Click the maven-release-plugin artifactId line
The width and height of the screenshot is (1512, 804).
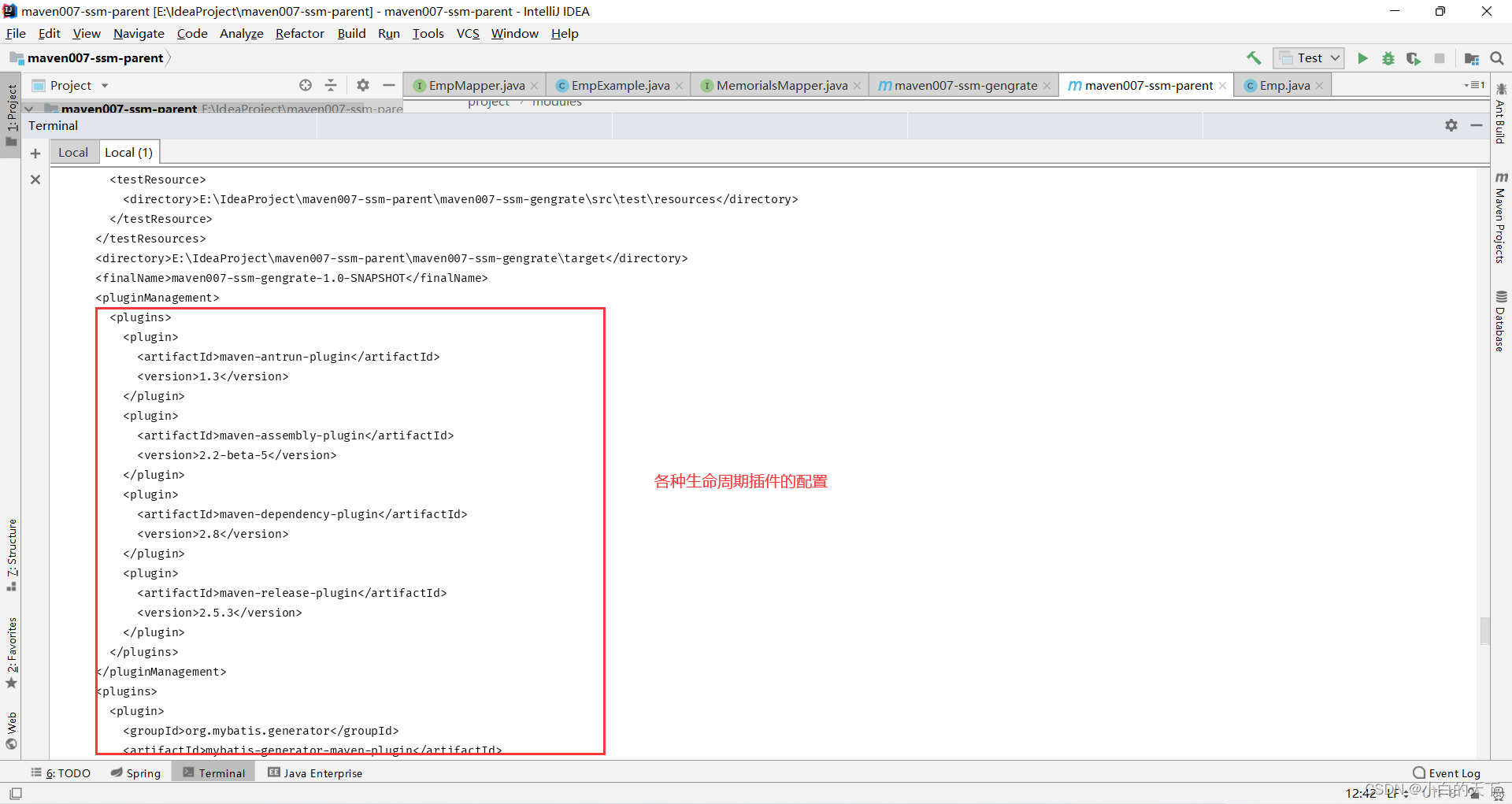[291, 593]
